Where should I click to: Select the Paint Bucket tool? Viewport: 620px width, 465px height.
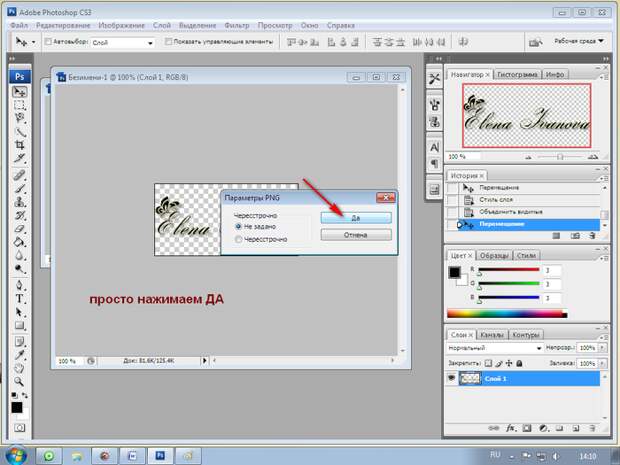(19, 242)
